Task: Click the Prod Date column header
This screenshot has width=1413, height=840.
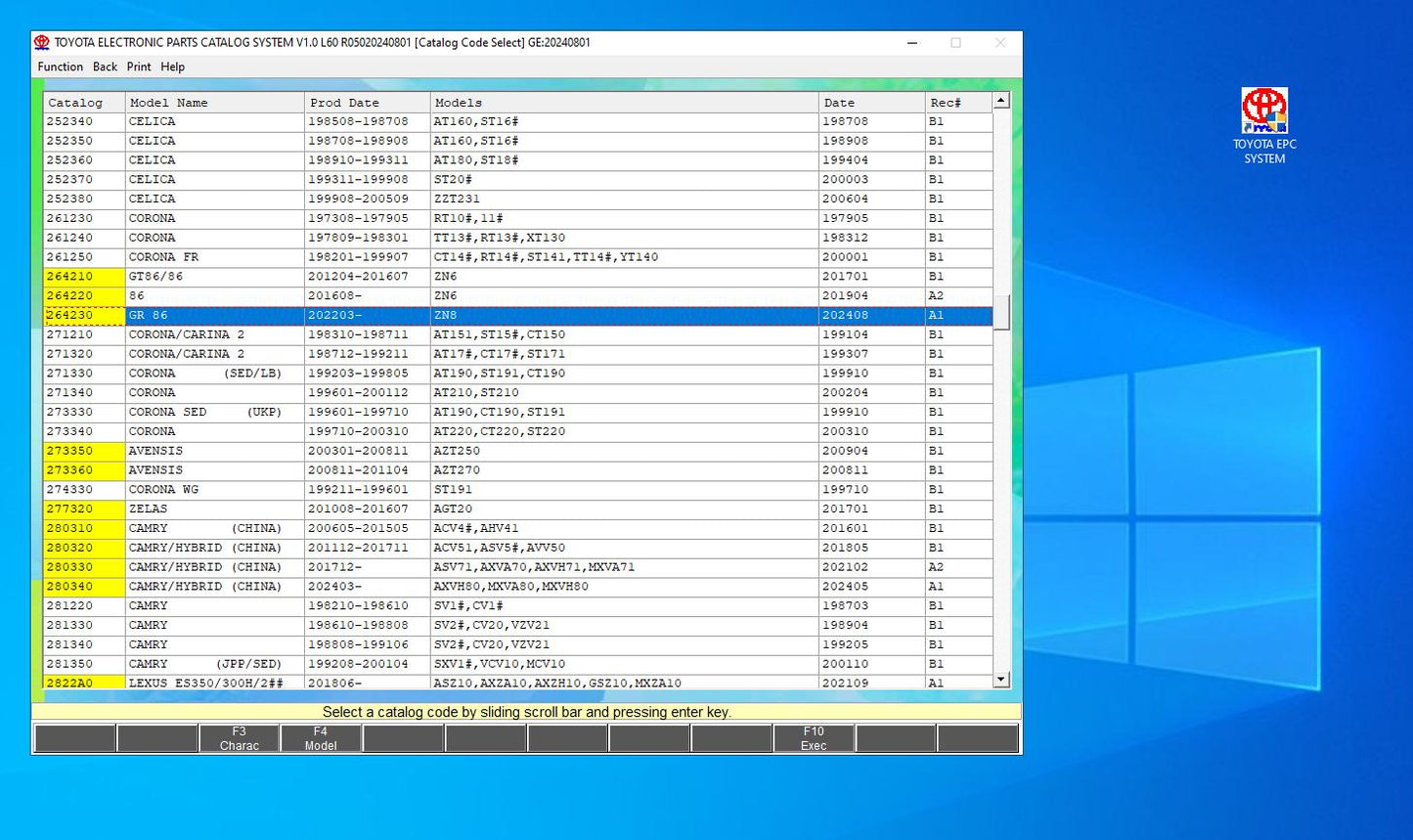Action: 368,103
